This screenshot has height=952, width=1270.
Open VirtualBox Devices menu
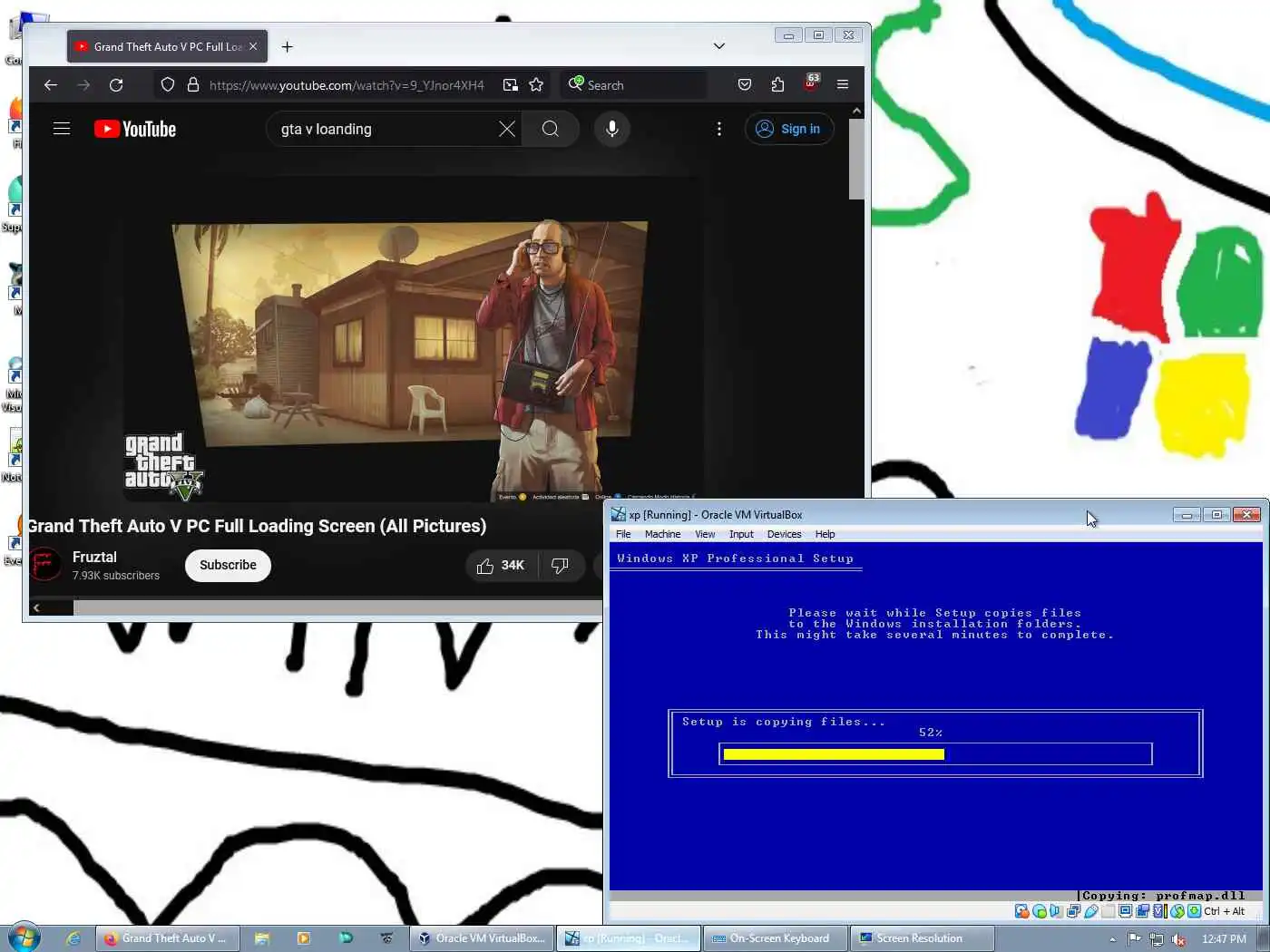(x=784, y=534)
